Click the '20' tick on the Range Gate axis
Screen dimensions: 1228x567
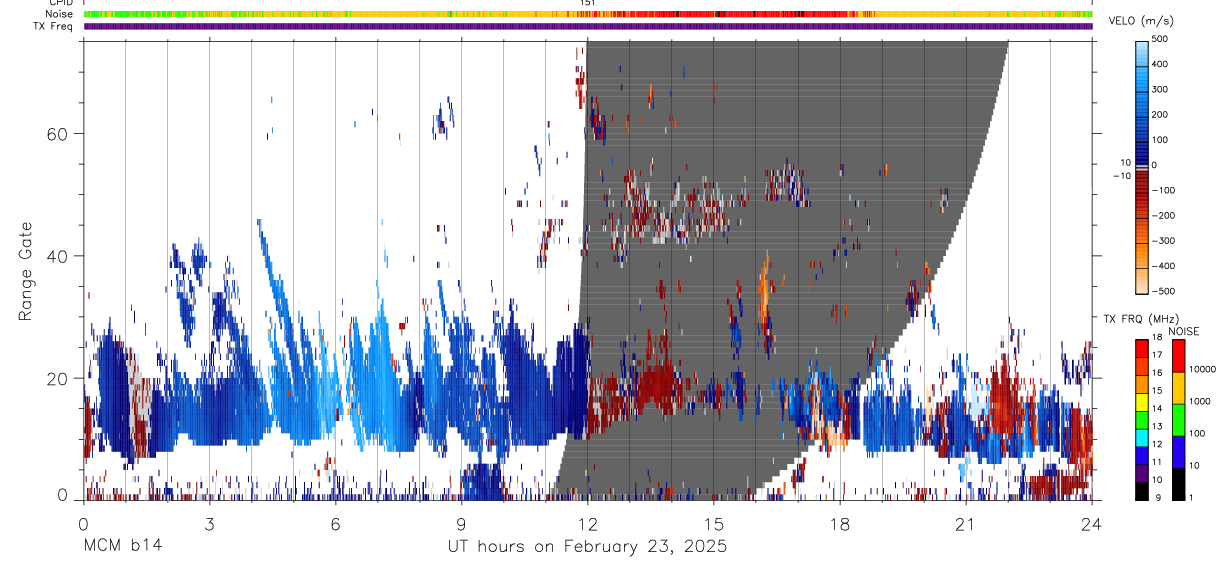tap(59, 378)
